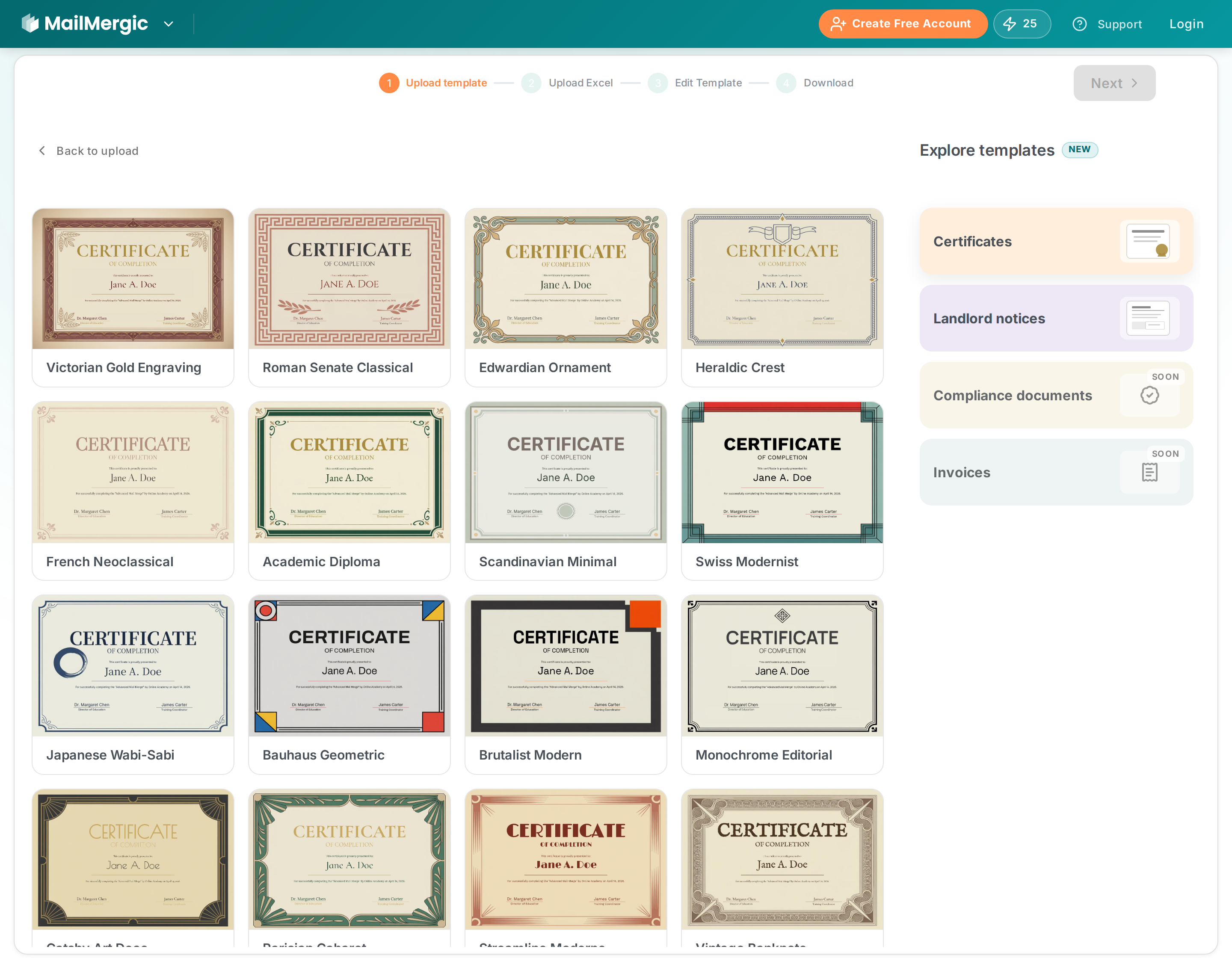Select the red retro-lettering certificate thumbnail
Image resolution: width=1232 pixels, height=958 pixels.
(566, 860)
